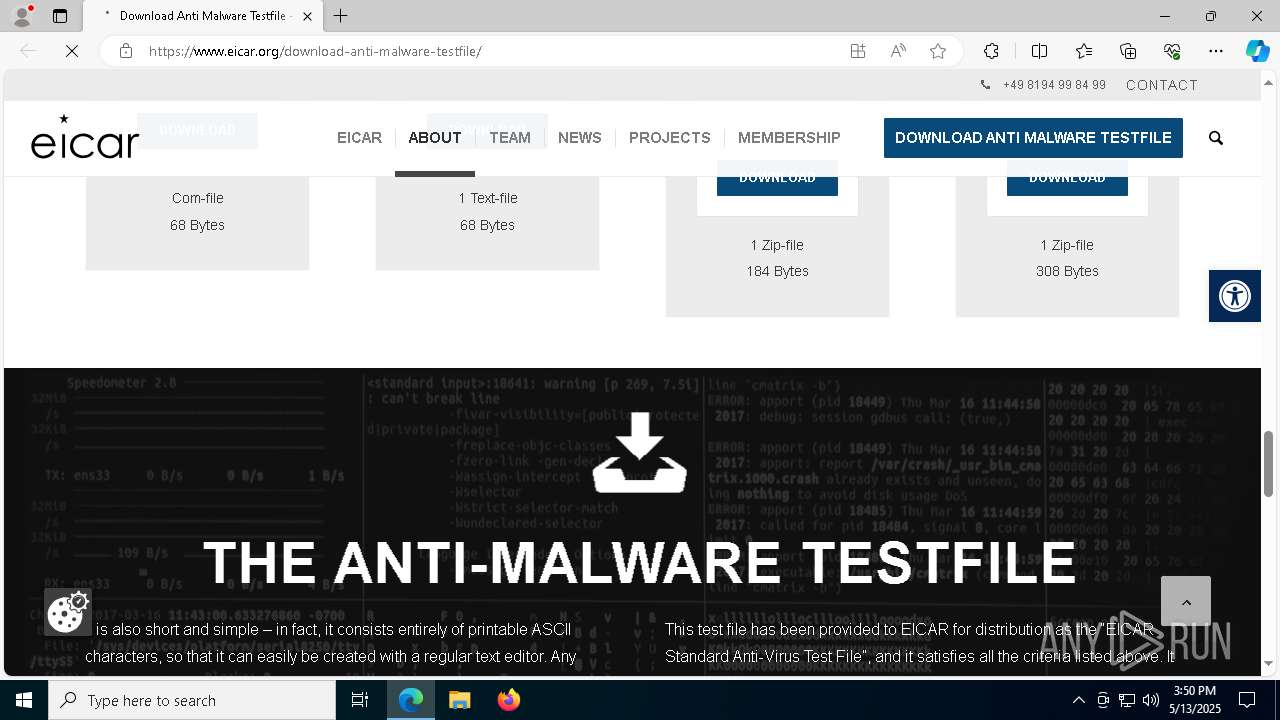Stop loading the page
This screenshot has height=720, width=1280.
[72, 51]
